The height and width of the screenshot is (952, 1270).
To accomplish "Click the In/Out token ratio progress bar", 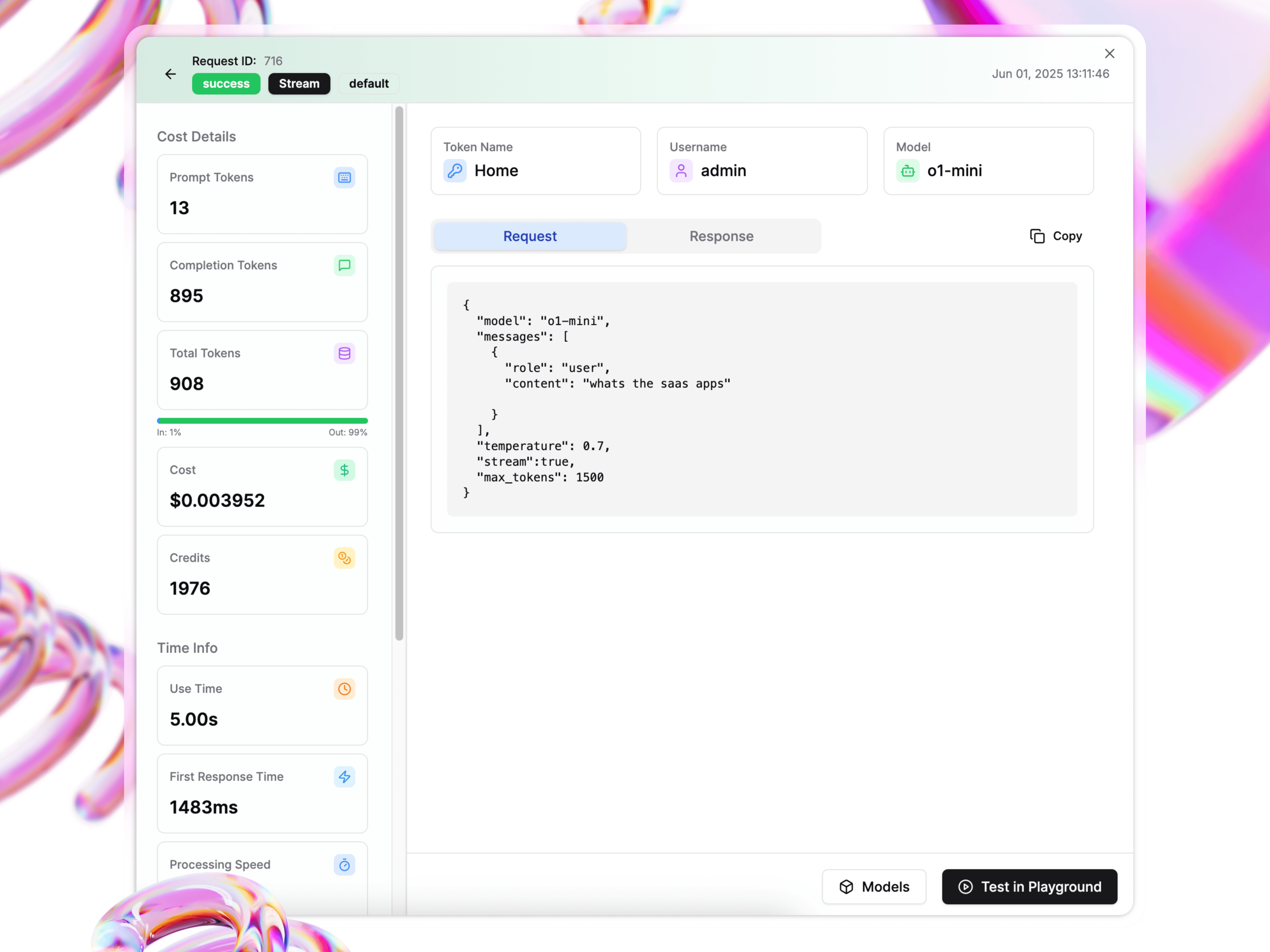I will pyautogui.click(x=262, y=421).
